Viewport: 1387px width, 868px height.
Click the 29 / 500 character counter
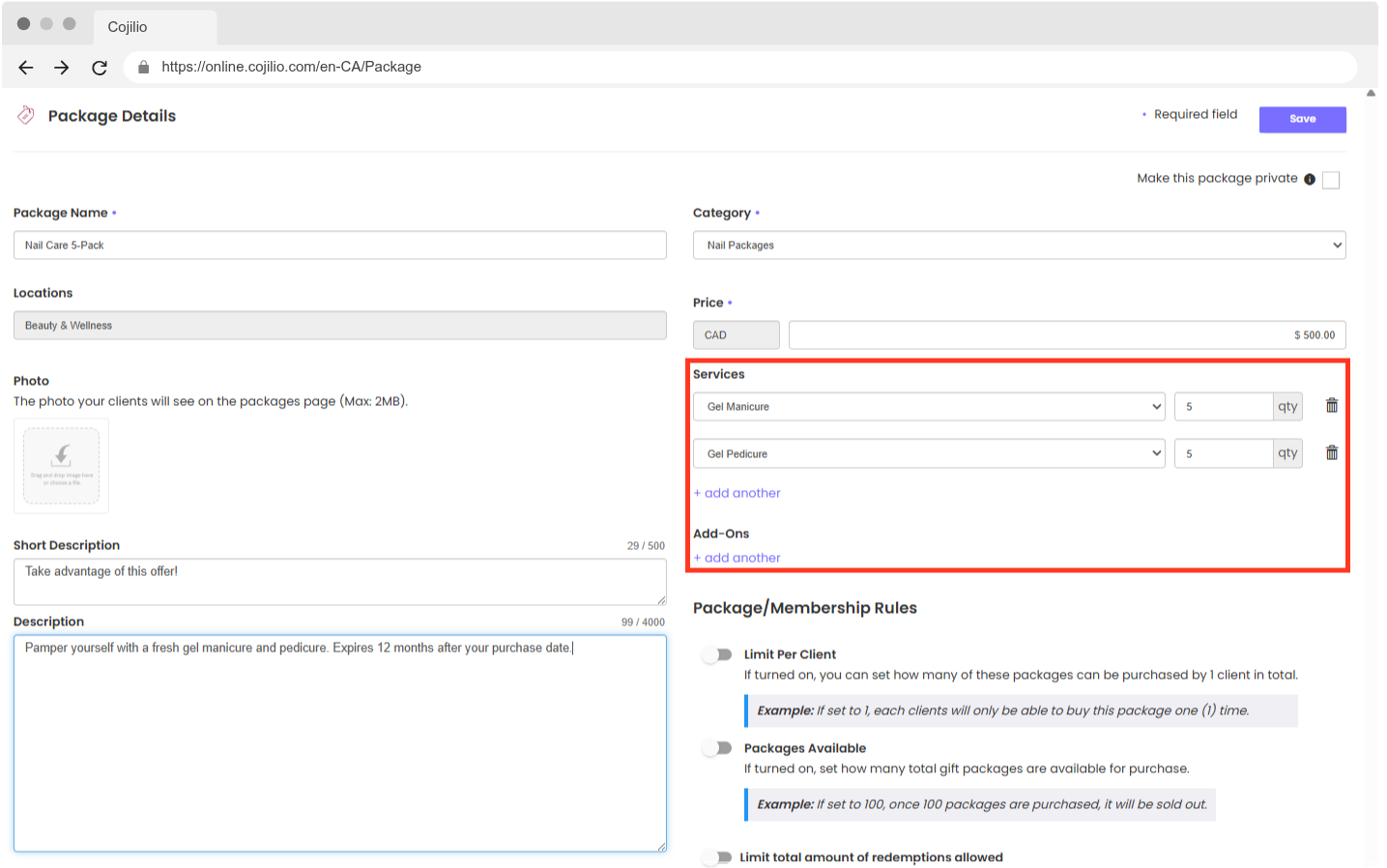646,546
